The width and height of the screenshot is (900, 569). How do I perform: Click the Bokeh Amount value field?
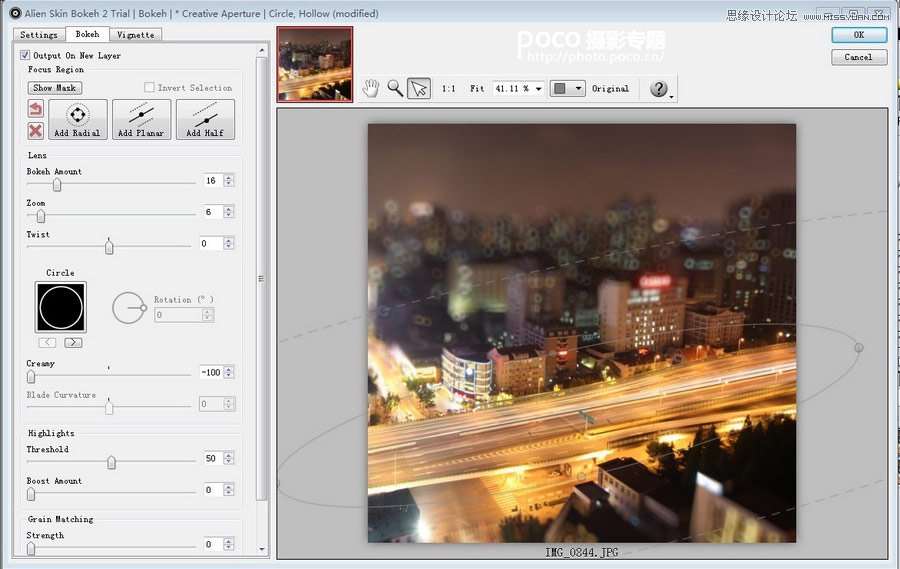pos(212,180)
